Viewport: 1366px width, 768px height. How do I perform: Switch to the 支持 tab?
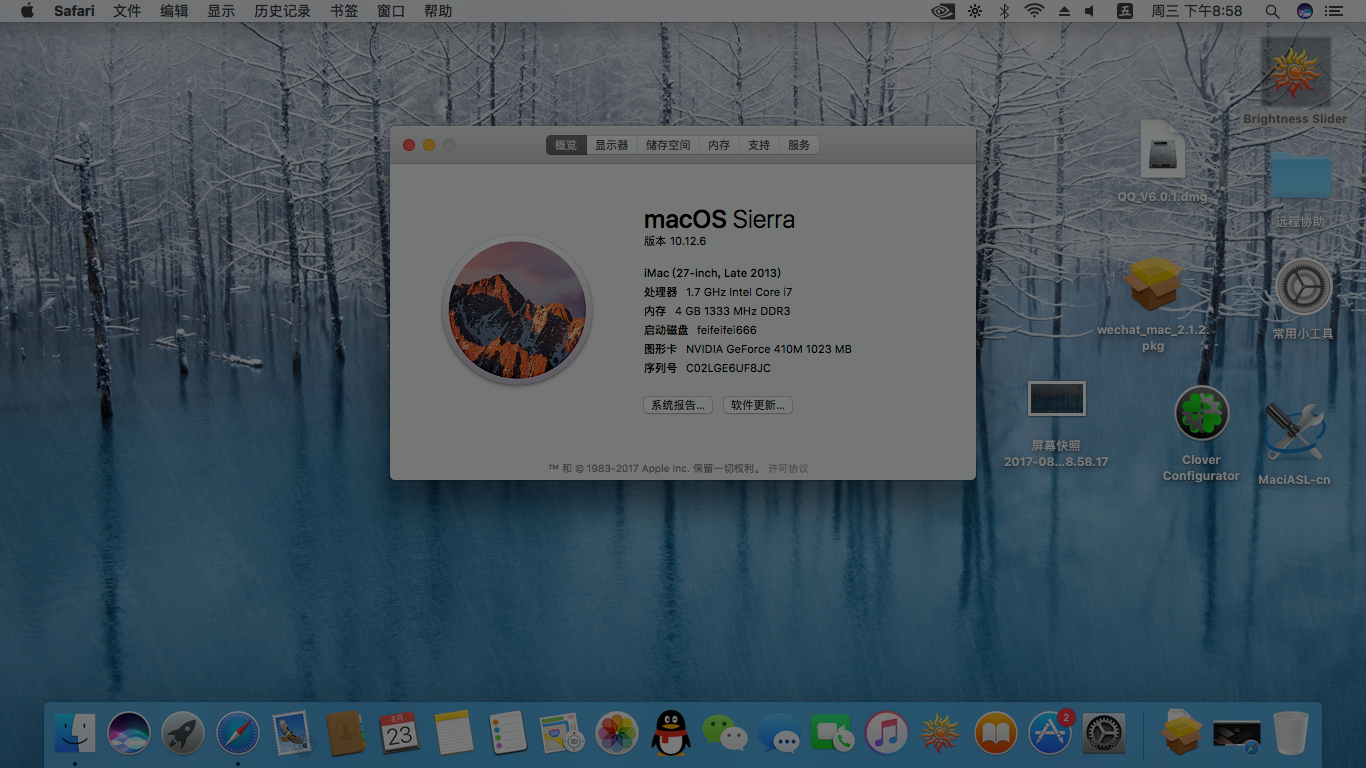[x=759, y=145]
